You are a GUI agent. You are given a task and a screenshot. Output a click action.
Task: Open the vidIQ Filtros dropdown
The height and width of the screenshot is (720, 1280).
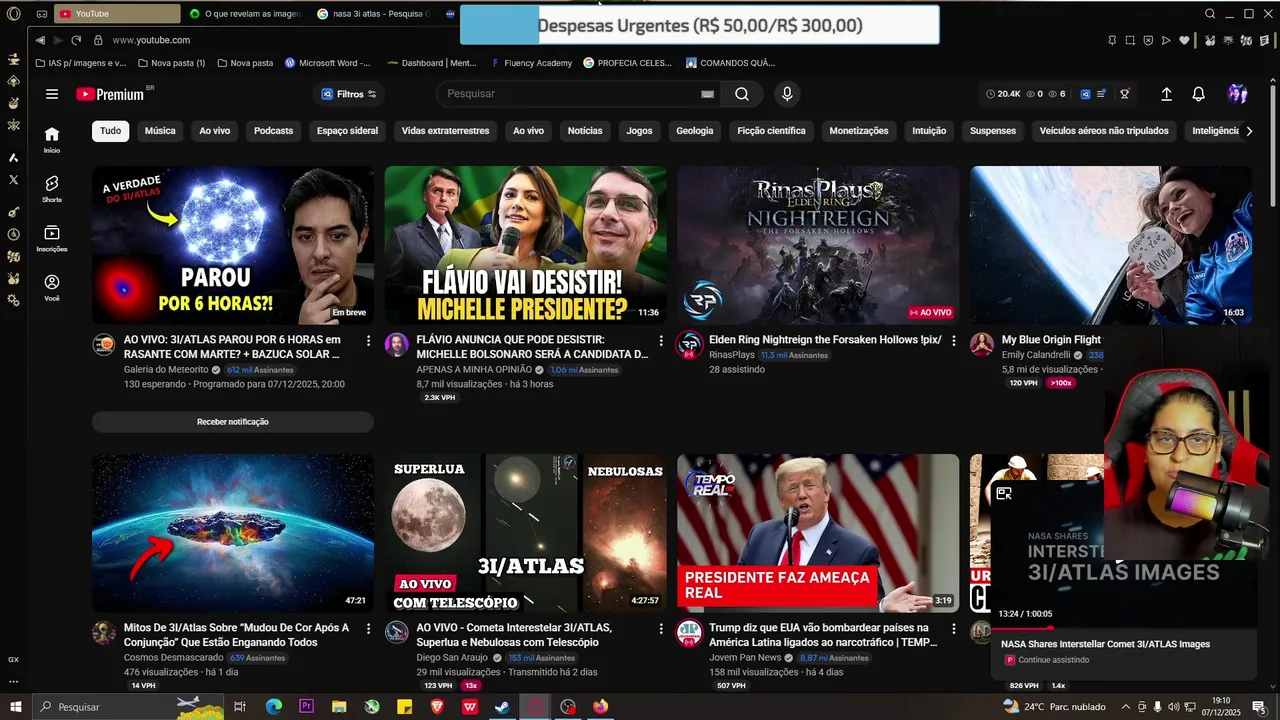(x=348, y=94)
